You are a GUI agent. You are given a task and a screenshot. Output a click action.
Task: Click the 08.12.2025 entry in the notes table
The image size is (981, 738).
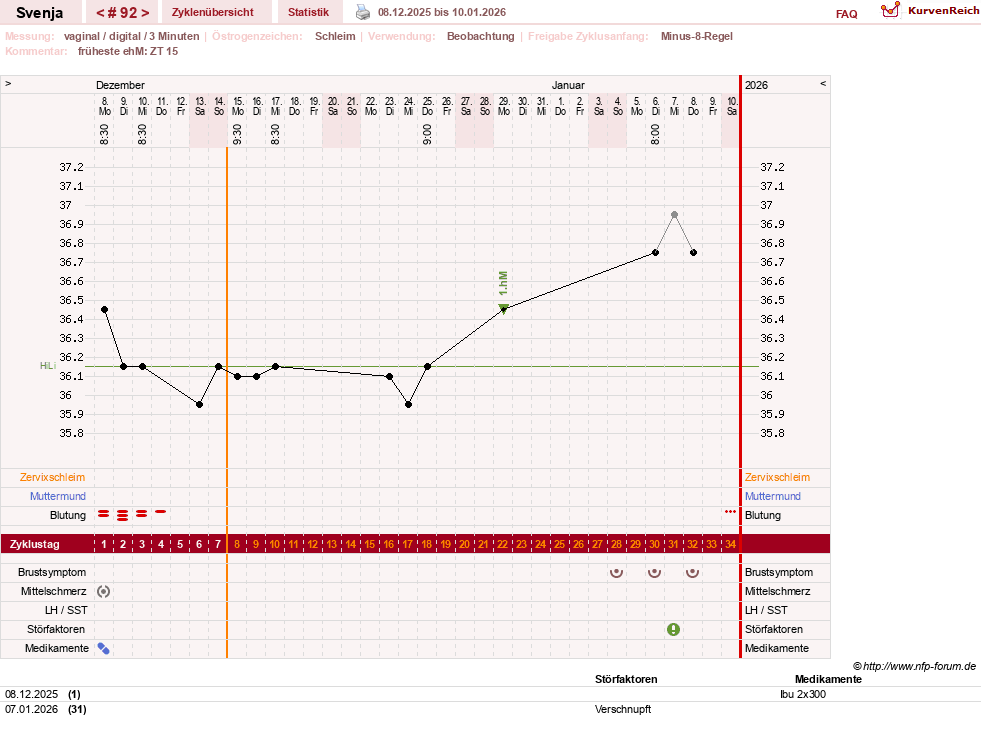click(31, 694)
